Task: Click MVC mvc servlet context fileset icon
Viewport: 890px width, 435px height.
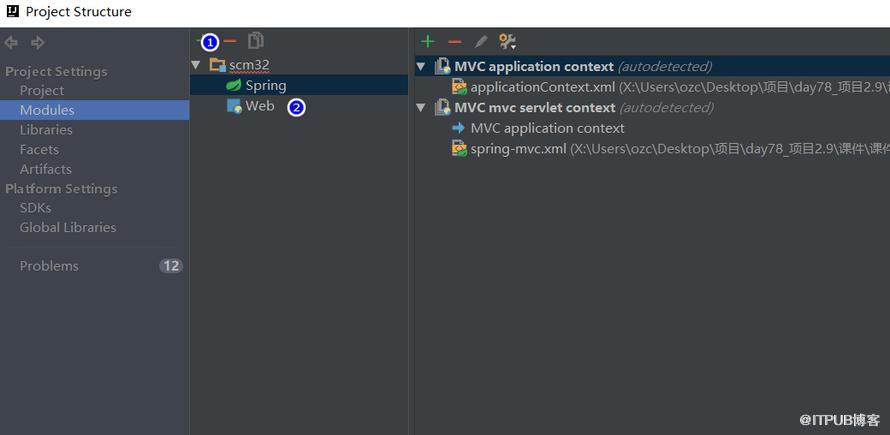Action: point(443,107)
